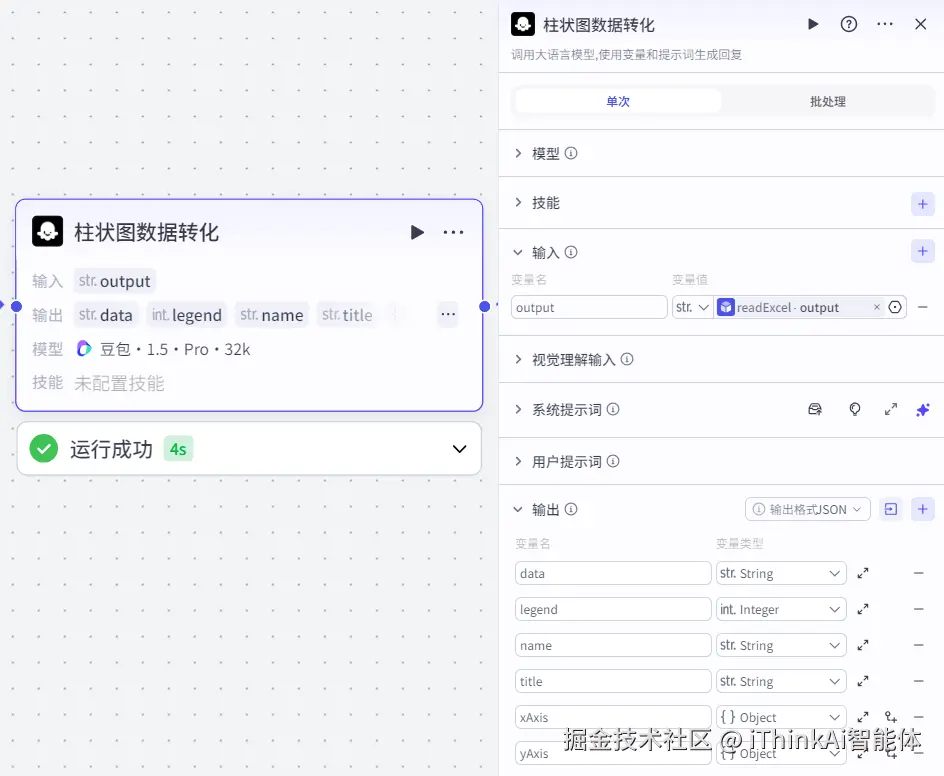This screenshot has width=944, height=776.
Task: Click the AI generate sparkle icon for system prompt
Action: pyautogui.click(x=922, y=409)
